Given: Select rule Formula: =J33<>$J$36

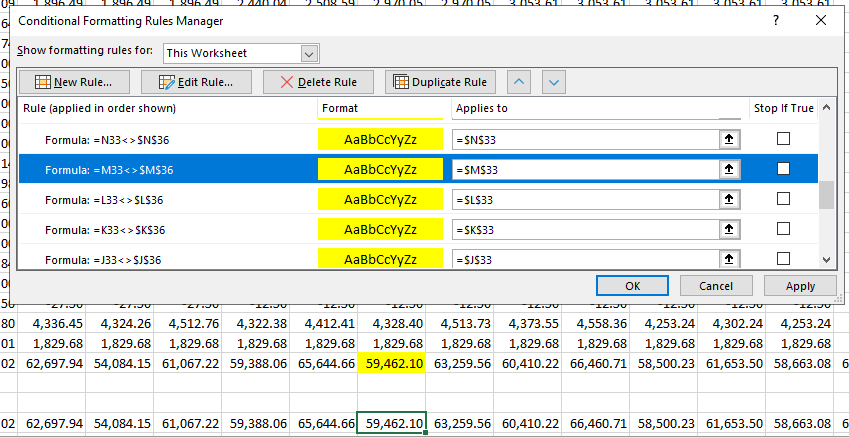Looking at the screenshot, I should [x=103, y=260].
